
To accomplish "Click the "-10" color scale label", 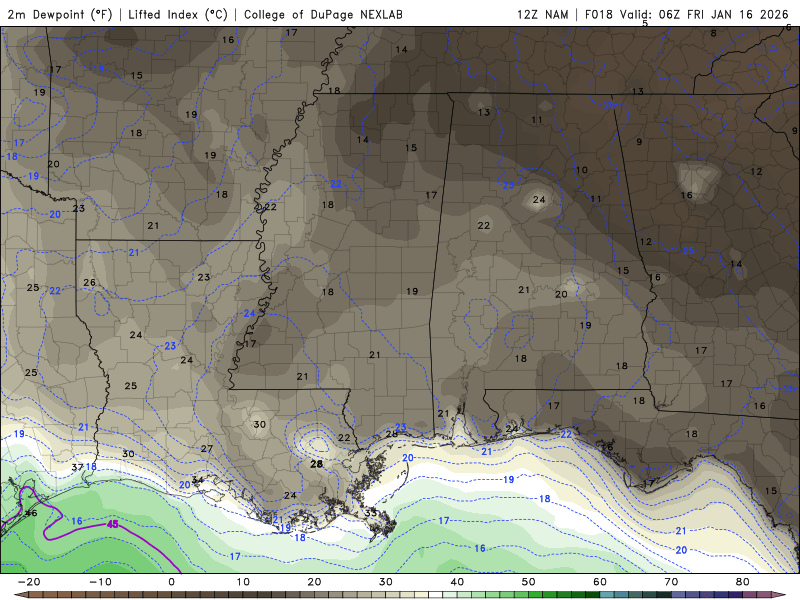I will [100, 582].
